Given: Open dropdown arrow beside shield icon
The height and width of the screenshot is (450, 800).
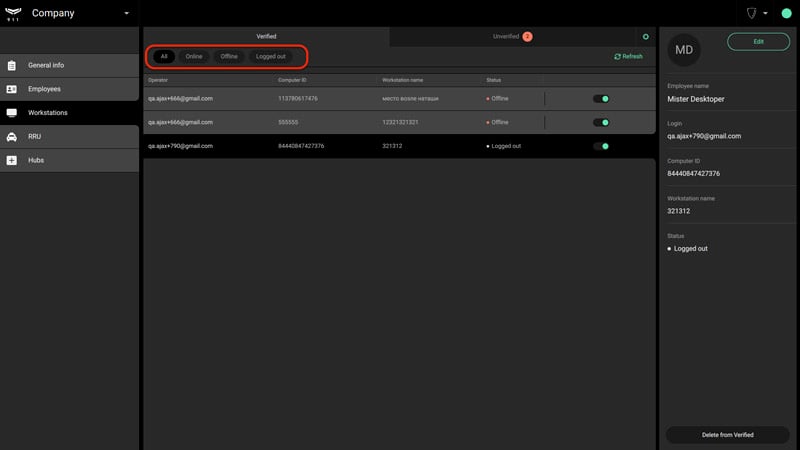Looking at the screenshot, I should [x=765, y=13].
